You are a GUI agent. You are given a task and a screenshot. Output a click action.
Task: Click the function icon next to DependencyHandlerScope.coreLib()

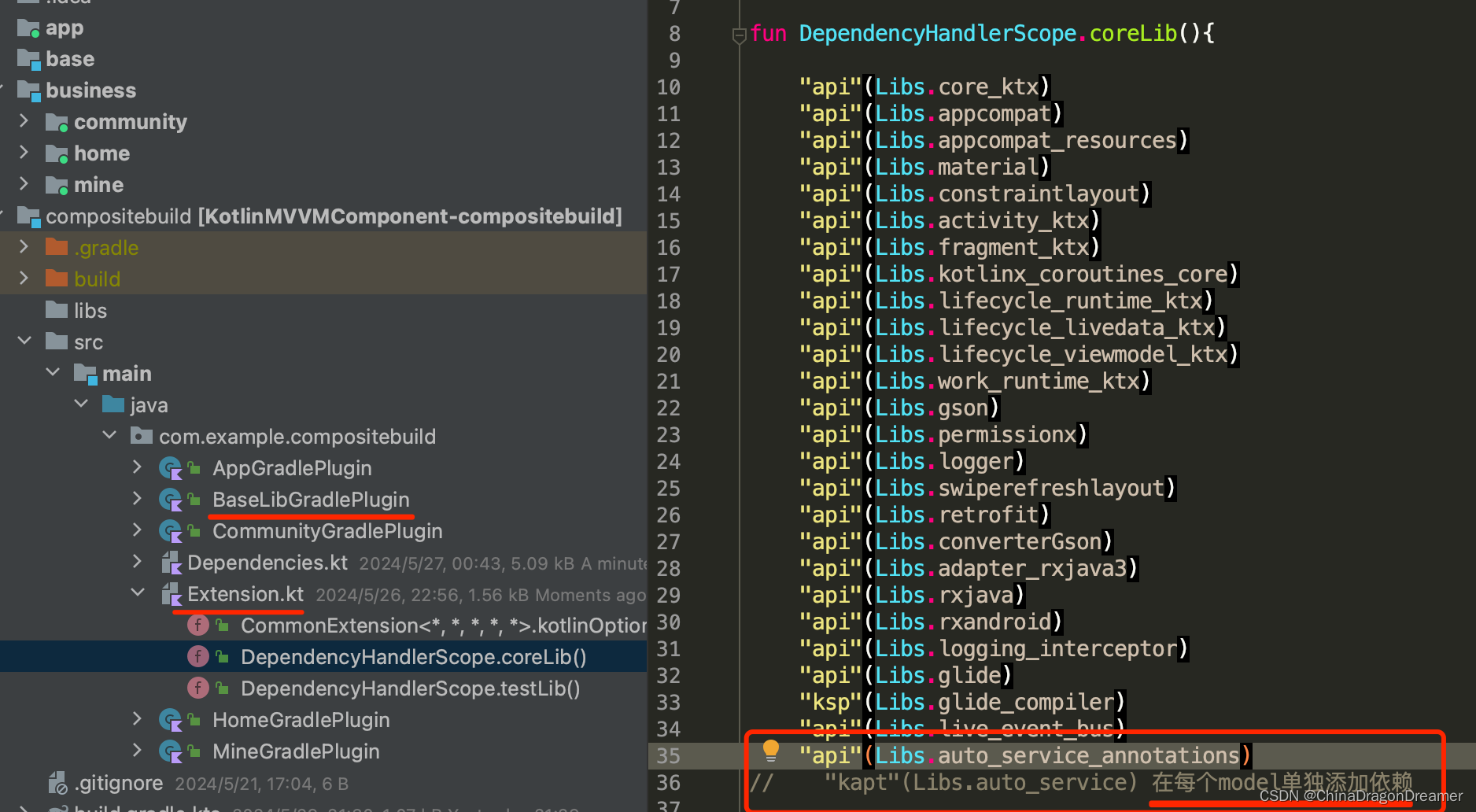(197, 656)
